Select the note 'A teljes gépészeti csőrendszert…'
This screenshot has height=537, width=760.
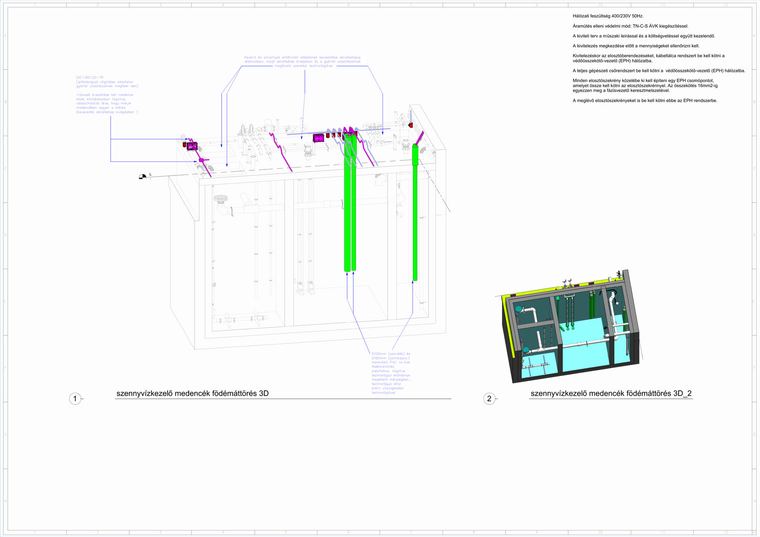pos(658,71)
